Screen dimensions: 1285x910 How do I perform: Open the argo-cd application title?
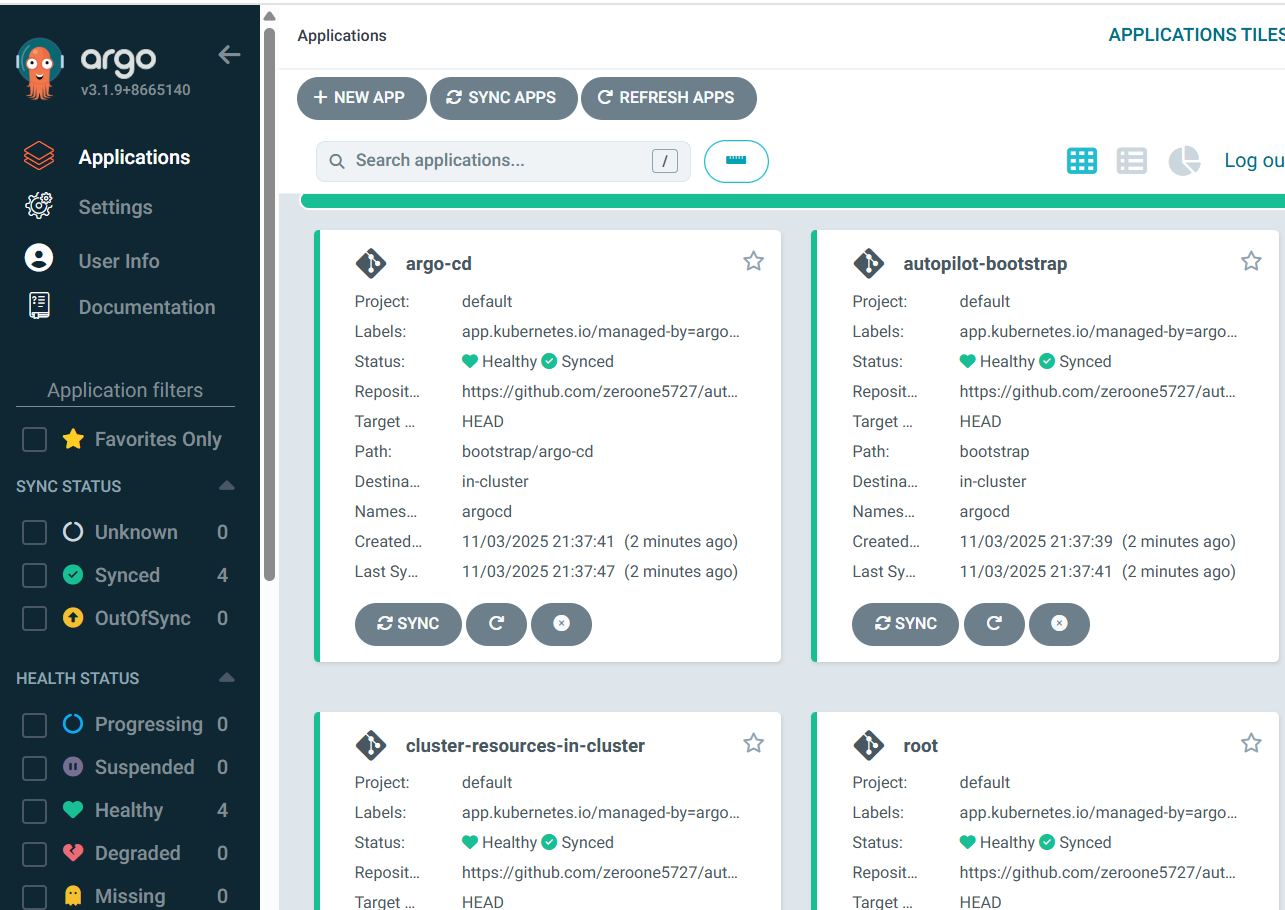pyautogui.click(x=438, y=264)
